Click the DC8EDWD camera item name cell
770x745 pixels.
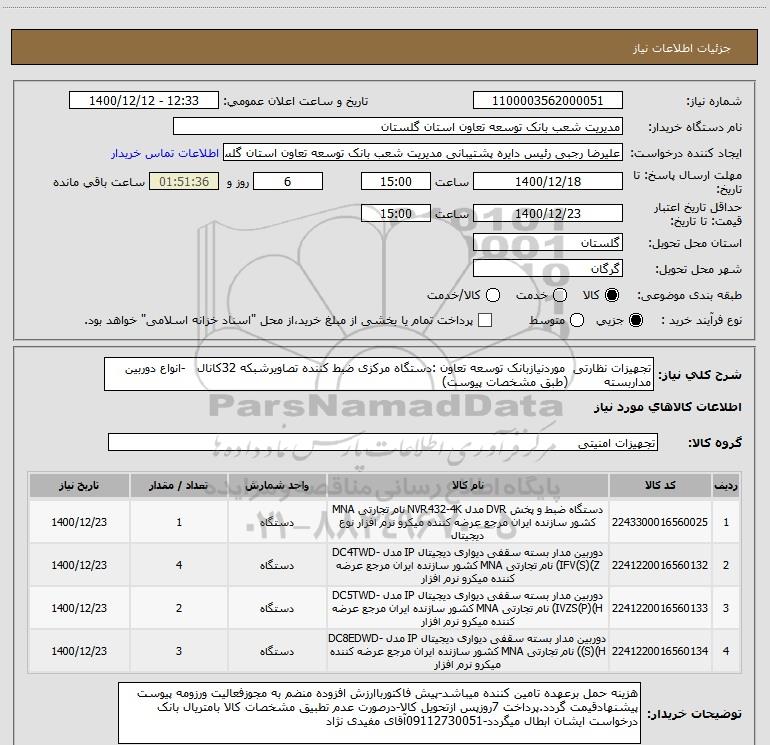click(468, 651)
